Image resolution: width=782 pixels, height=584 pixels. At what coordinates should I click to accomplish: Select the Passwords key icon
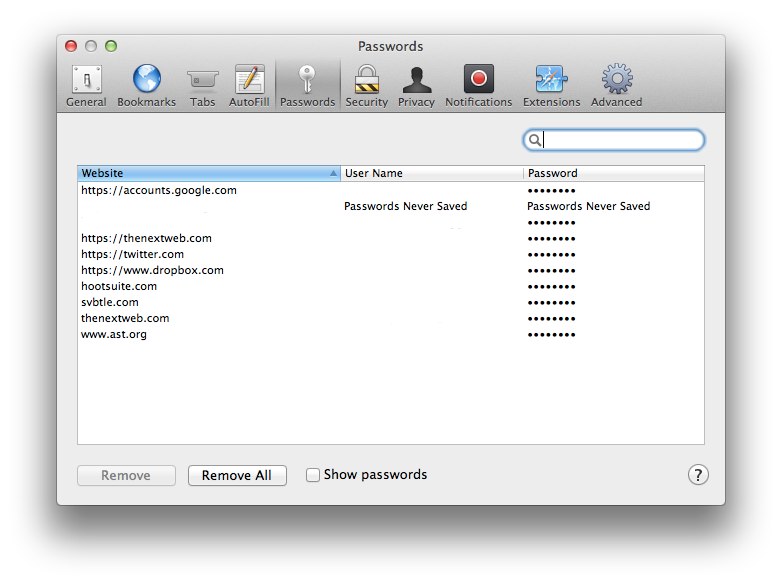[x=307, y=86]
